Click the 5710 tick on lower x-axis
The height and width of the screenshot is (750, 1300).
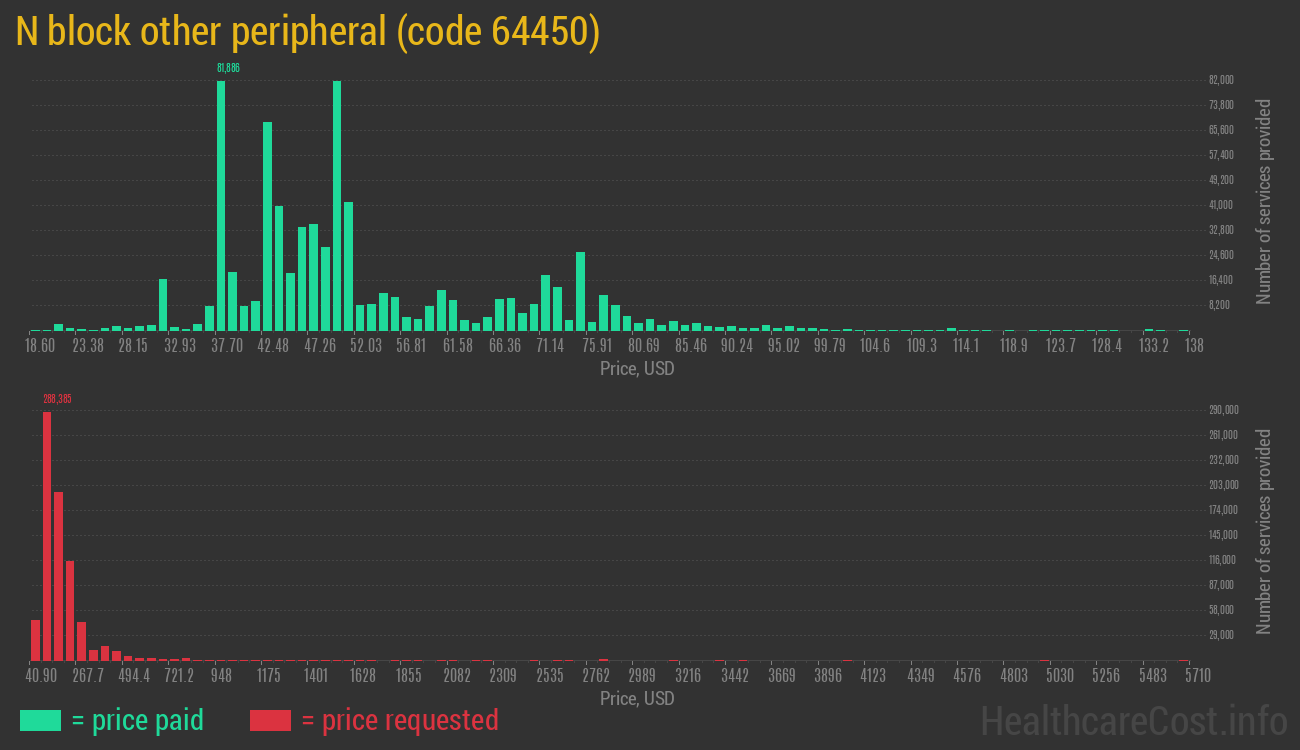click(x=1197, y=676)
